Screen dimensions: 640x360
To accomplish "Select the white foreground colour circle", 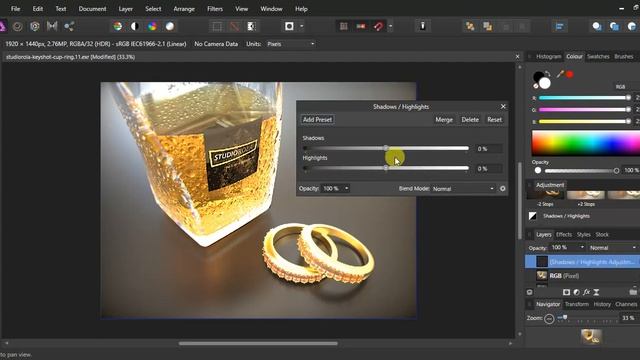I will tap(544, 83).
